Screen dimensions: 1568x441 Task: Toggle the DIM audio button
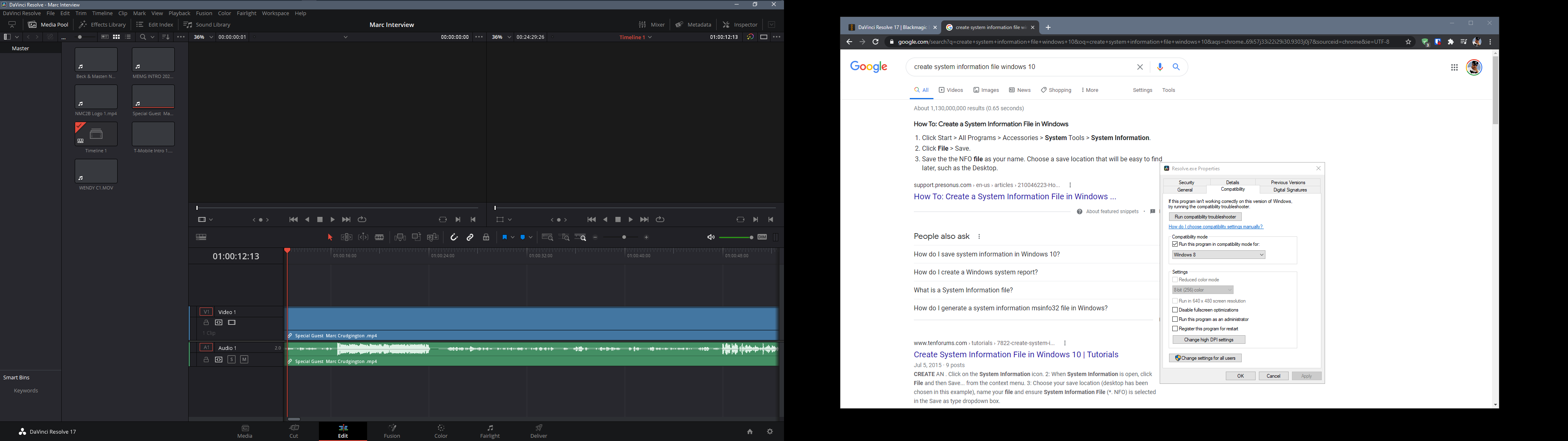point(762,238)
